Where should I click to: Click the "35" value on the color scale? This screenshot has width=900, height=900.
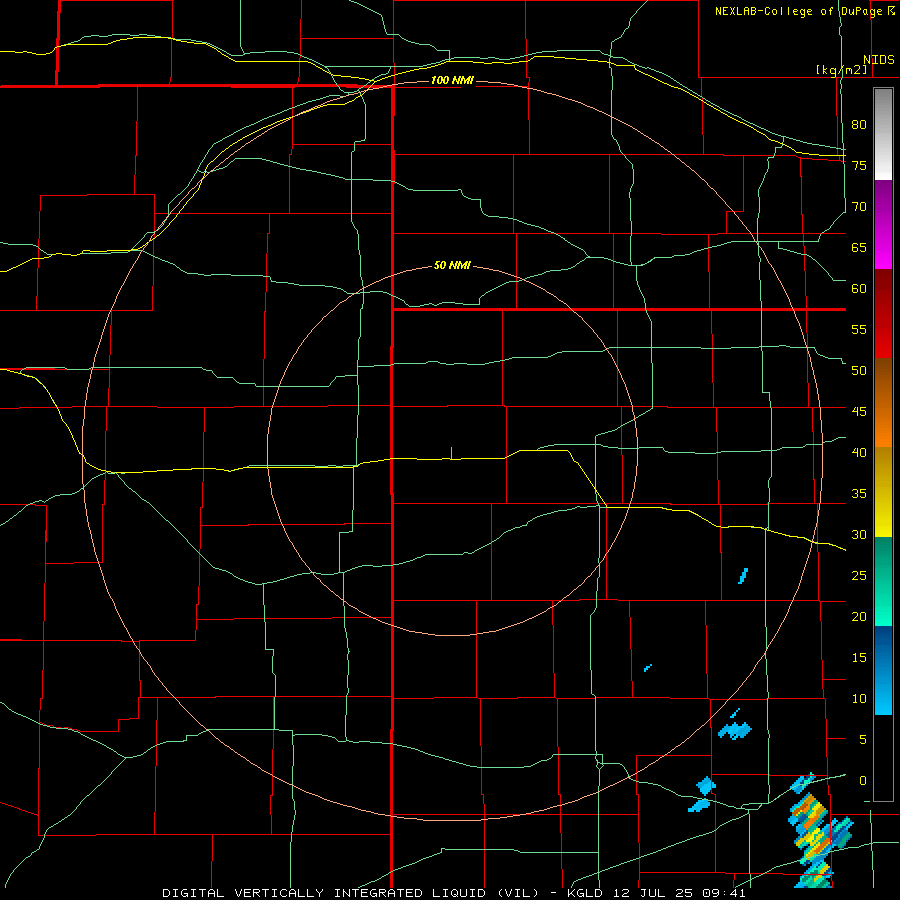(x=859, y=494)
